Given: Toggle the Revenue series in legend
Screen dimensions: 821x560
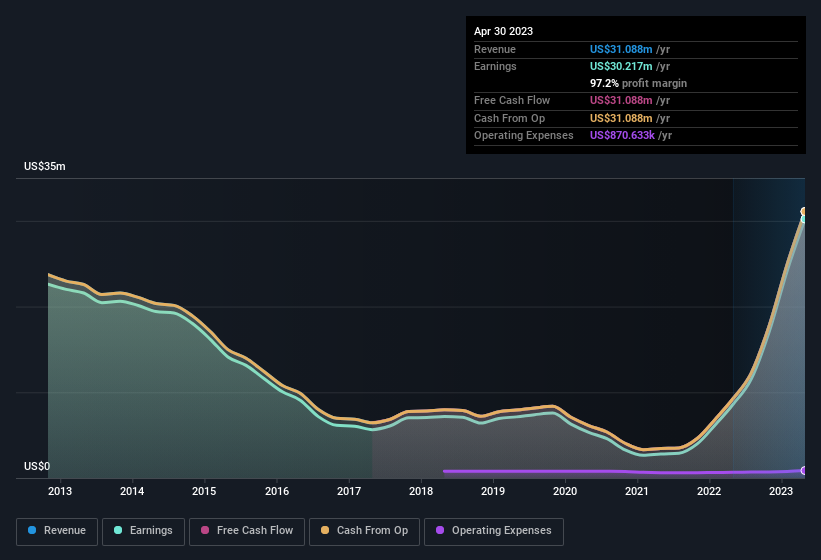Looking at the screenshot, I should click(57, 531).
